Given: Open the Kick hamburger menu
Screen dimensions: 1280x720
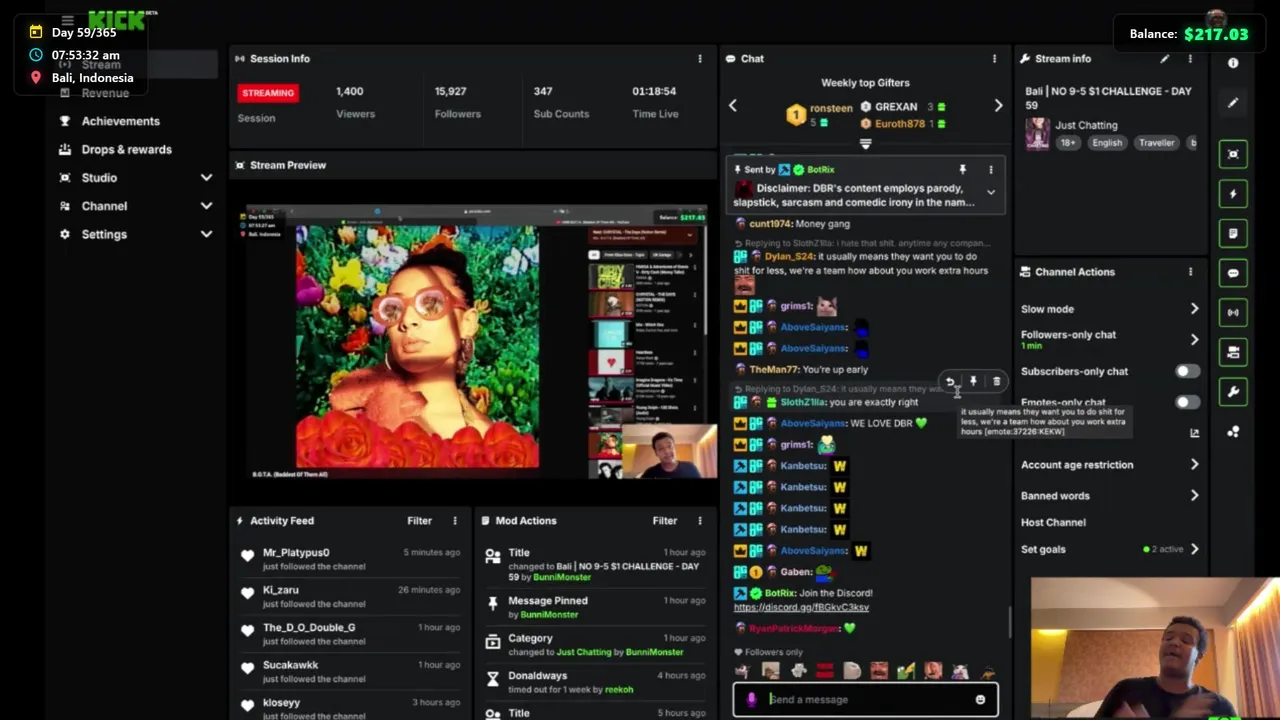Looking at the screenshot, I should tap(67, 20).
